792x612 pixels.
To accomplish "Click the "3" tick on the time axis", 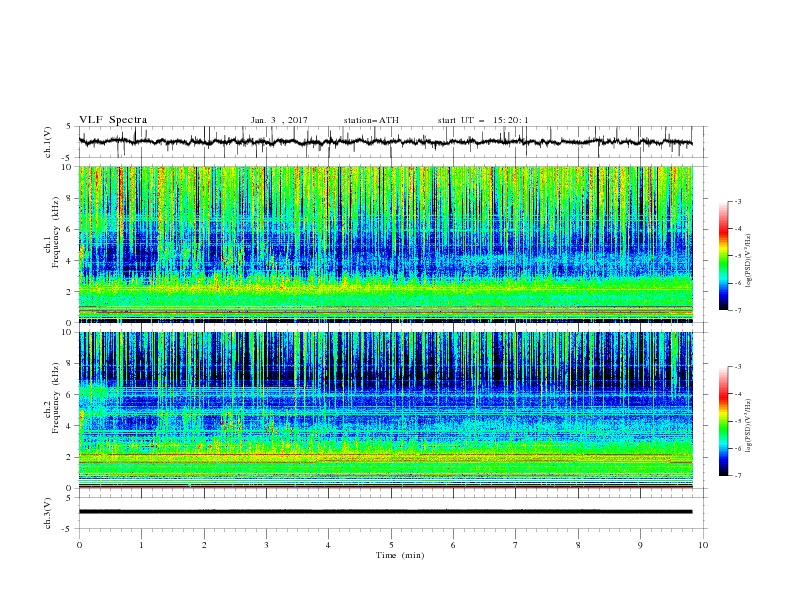I will [x=266, y=545].
